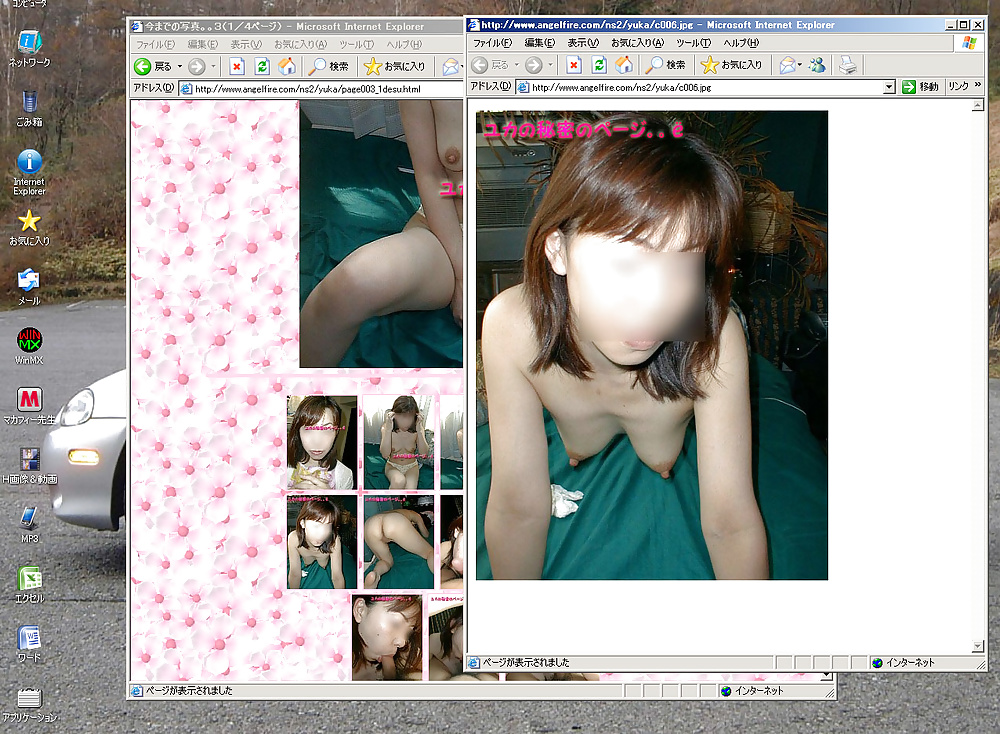This screenshot has width=1000, height=734.
Task: Refresh the page in the right browser window
Action: (x=599, y=65)
